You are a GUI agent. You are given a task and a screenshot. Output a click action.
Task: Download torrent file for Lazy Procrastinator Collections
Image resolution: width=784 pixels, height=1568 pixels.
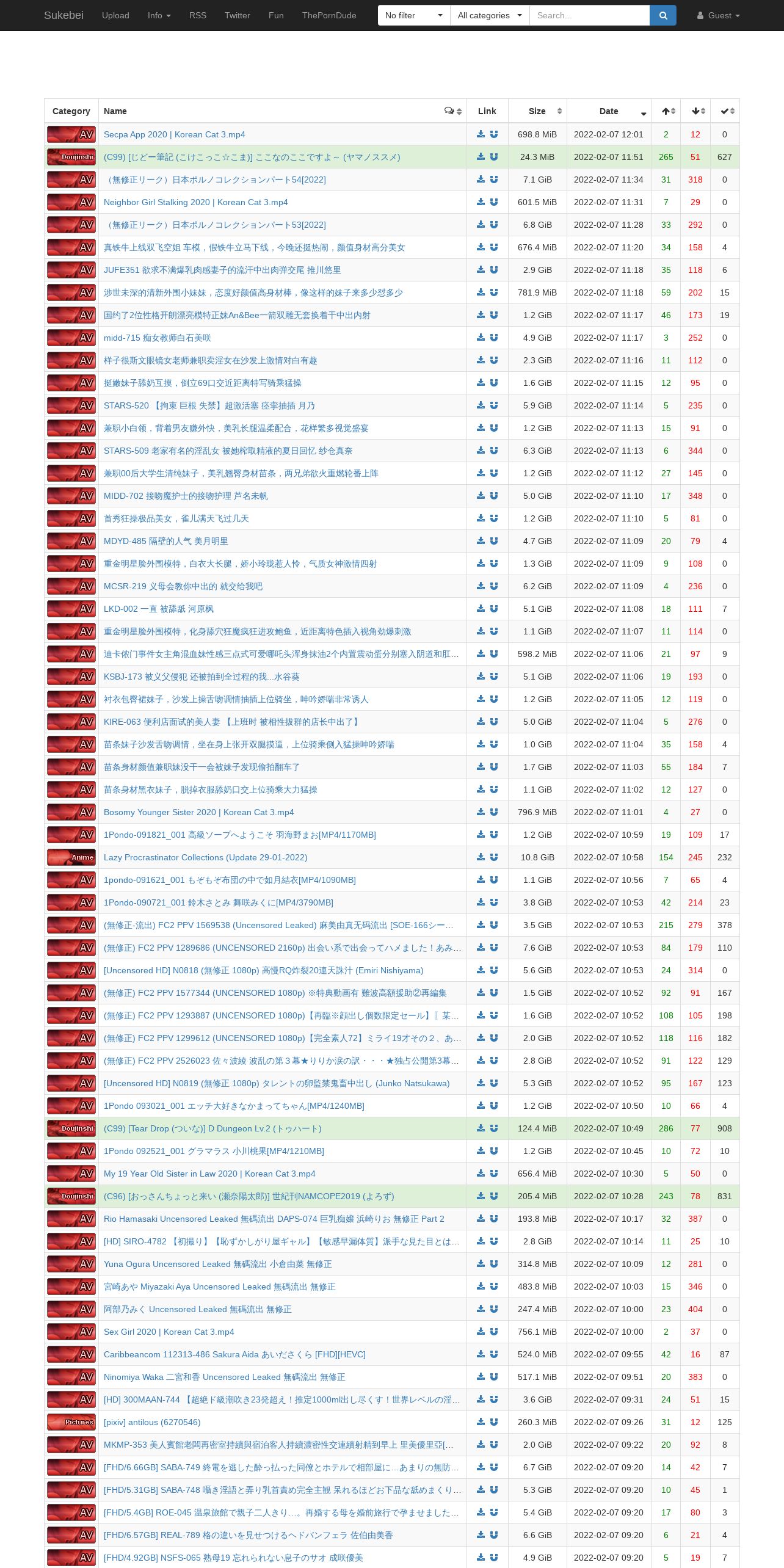point(481,857)
